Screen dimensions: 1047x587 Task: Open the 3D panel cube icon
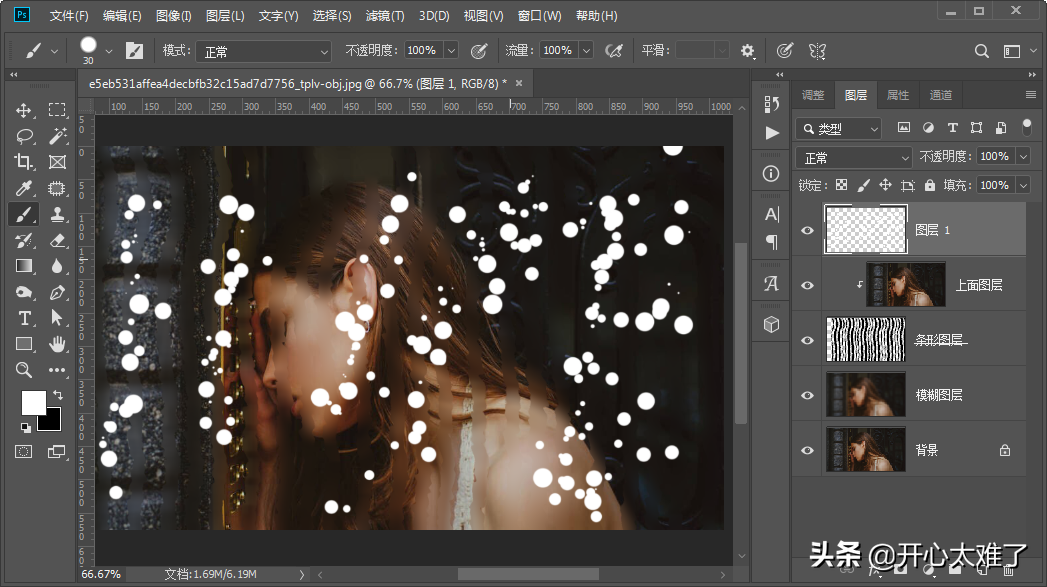pyautogui.click(x=771, y=325)
